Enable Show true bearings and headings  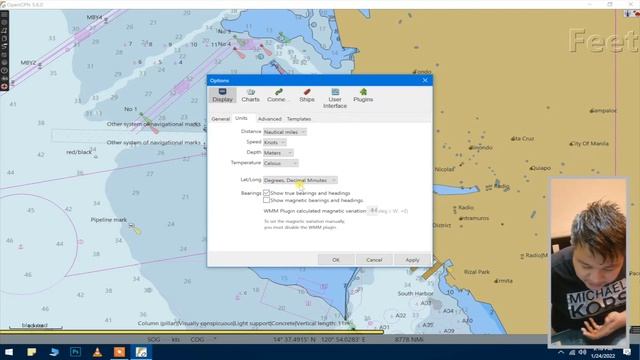tap(267, 193)
